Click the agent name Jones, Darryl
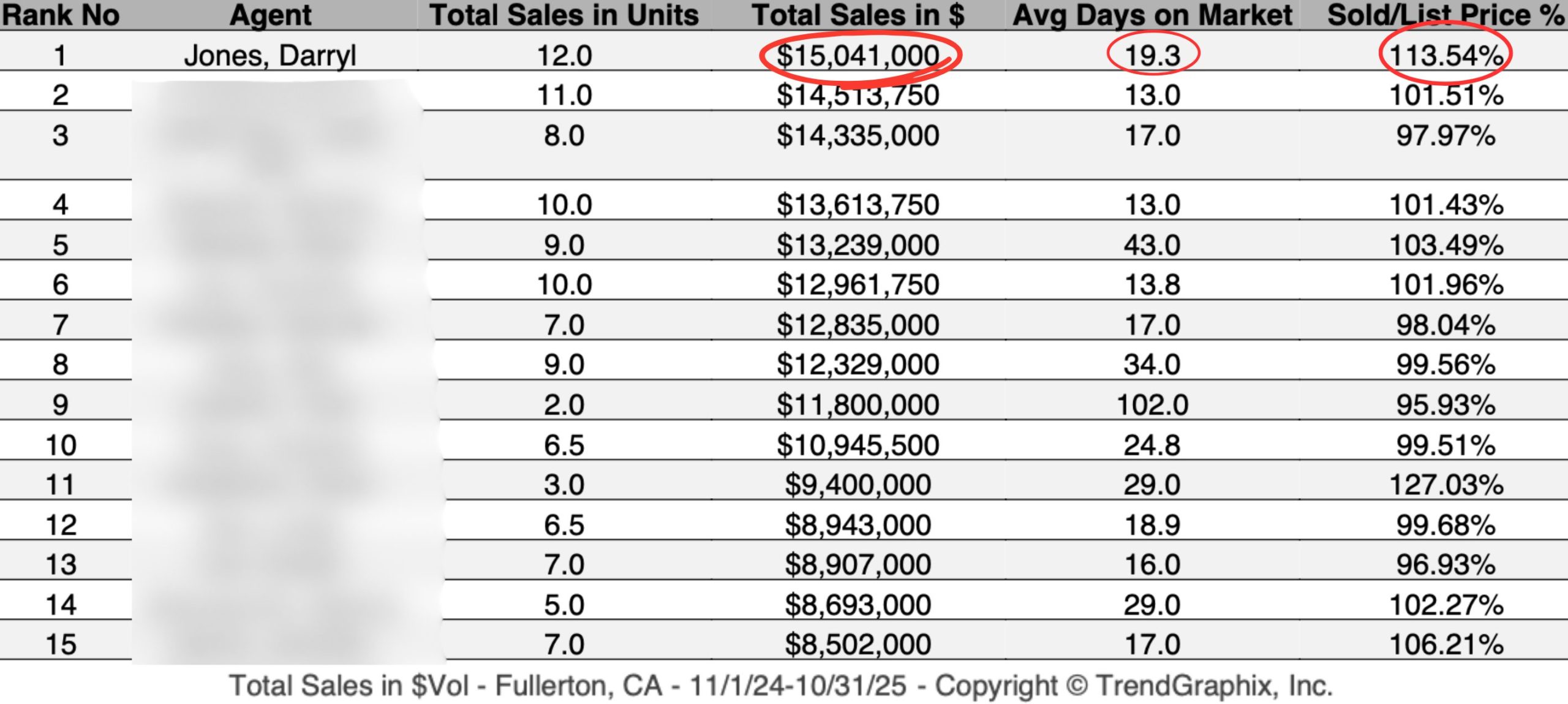Viewport: 1568px width, 704px height. (x=270, y=56)
